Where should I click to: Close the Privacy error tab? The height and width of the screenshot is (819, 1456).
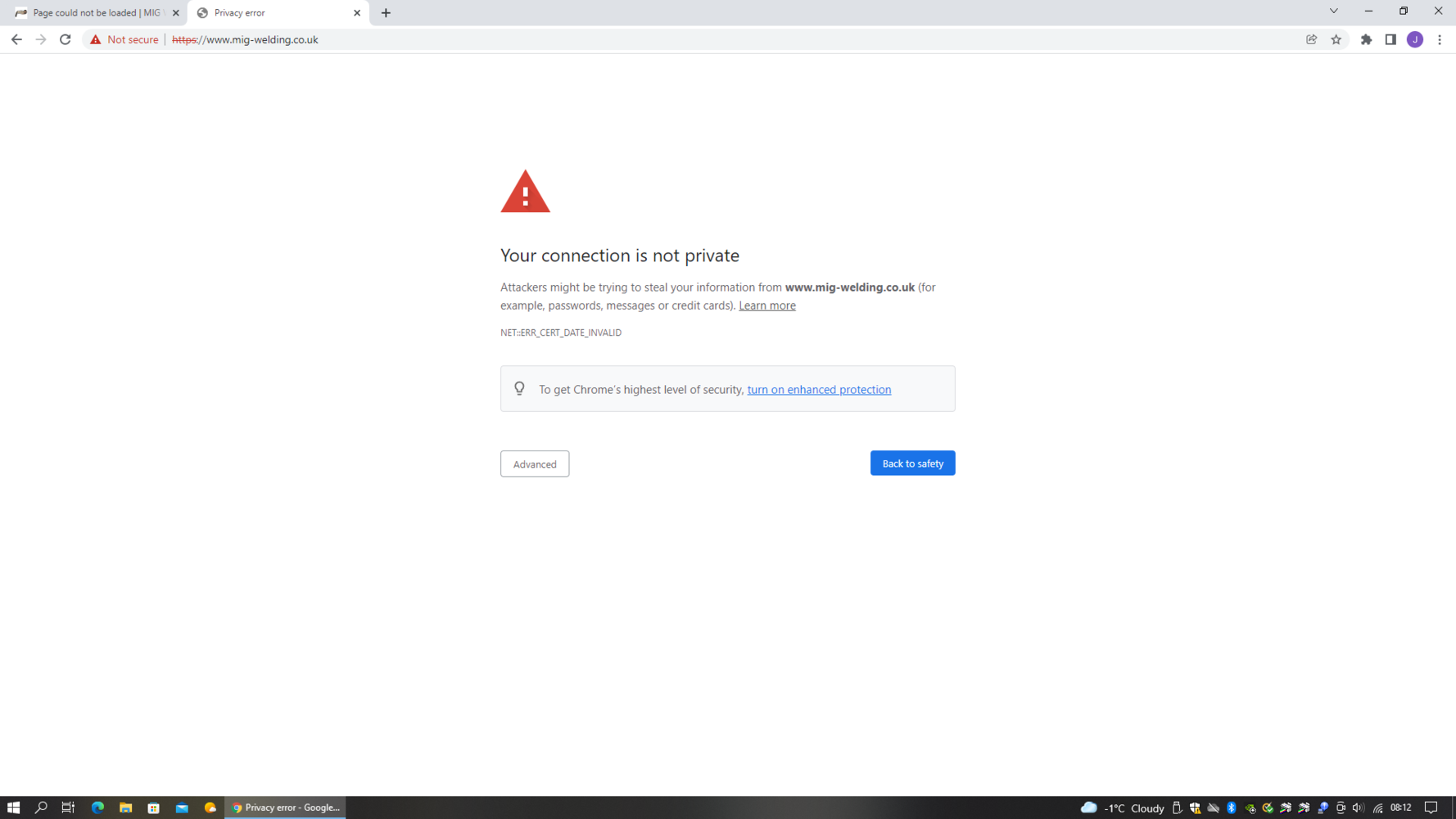click(x=357, y=13)
